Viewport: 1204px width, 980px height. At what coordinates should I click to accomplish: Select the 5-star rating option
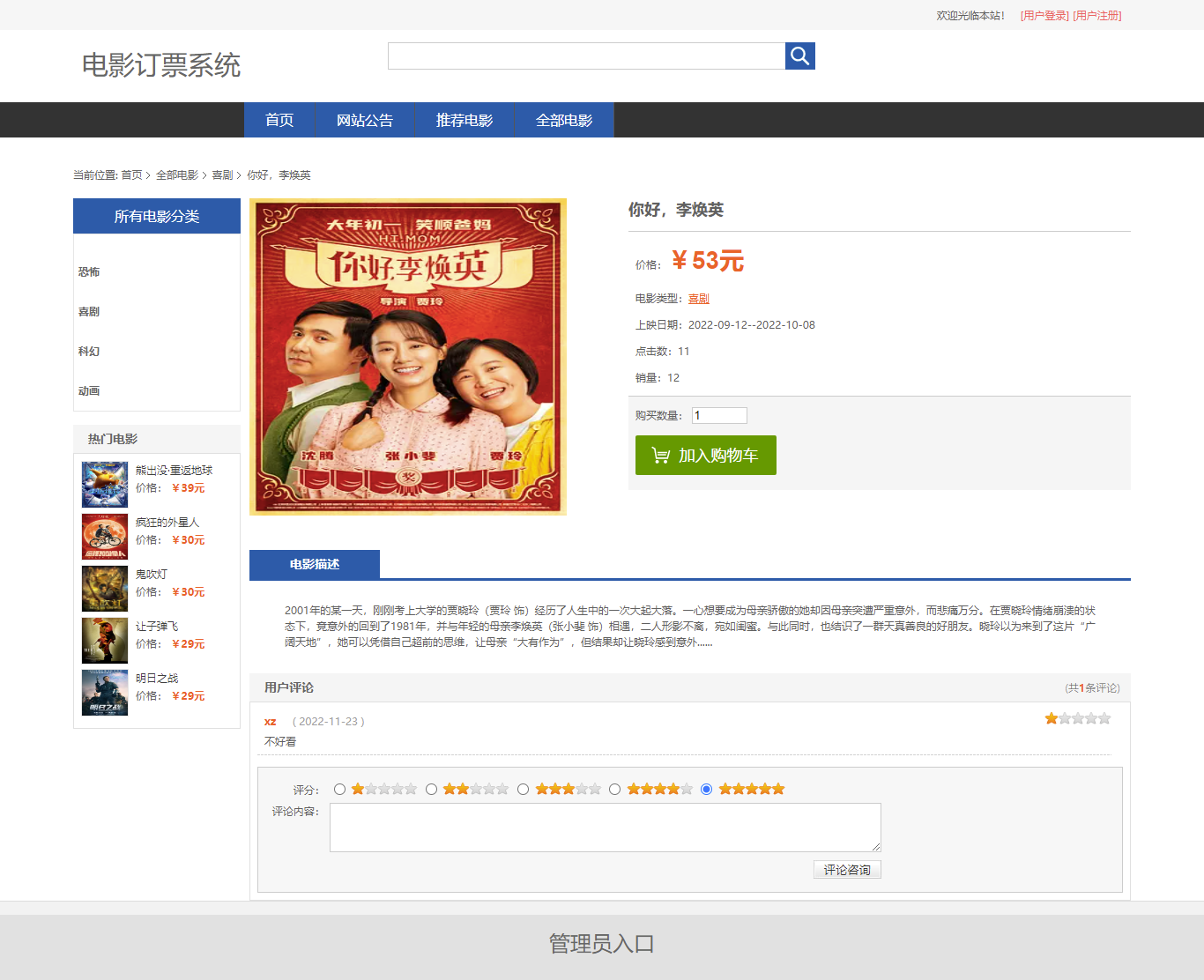(707, 790)
